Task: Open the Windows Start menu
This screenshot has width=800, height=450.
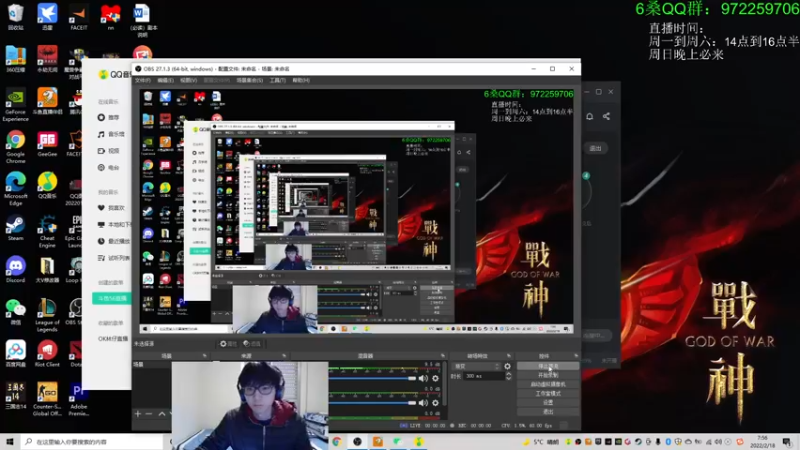Action: (10, 441)
